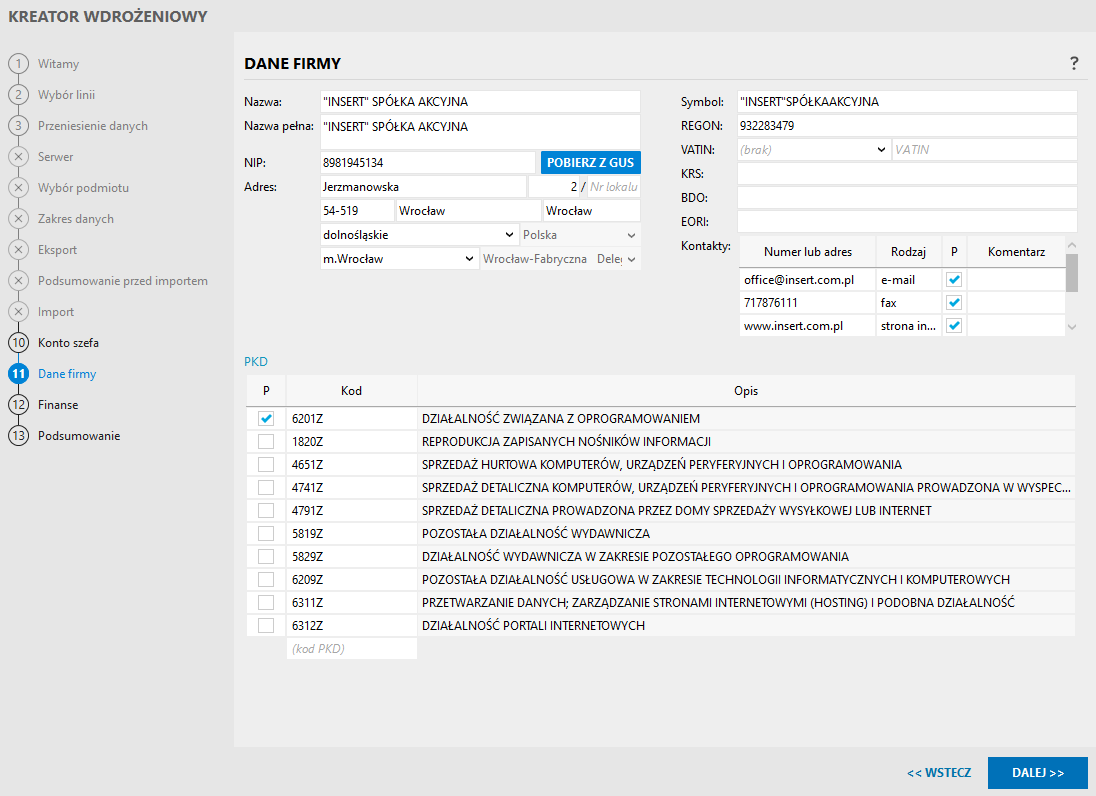The image size is (1096, 796).
Task: Open the gmina dropdown showing Wrocław-Fabryczna
Action: pos(561,259)
